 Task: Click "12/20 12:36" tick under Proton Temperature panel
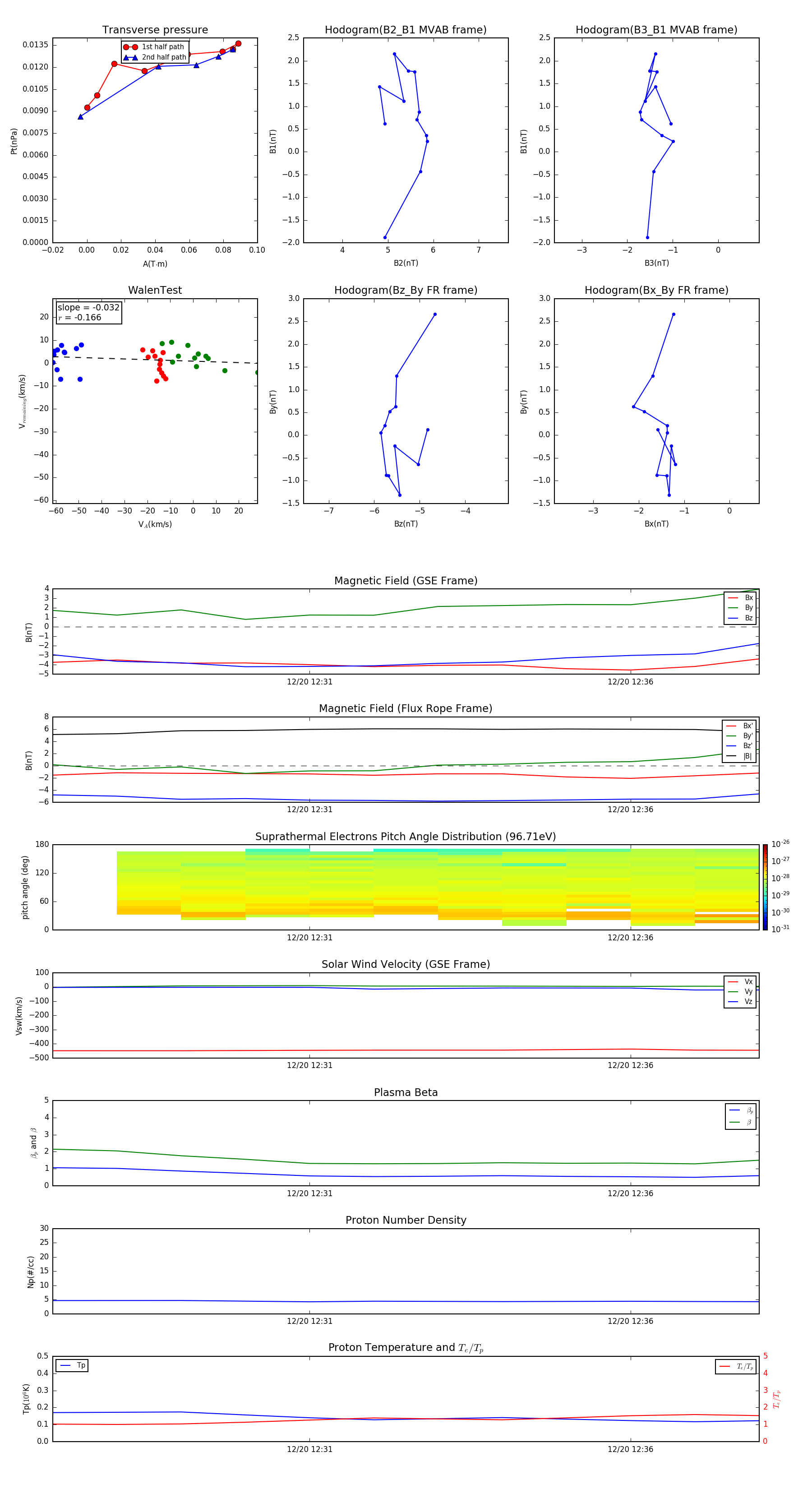630,1449
